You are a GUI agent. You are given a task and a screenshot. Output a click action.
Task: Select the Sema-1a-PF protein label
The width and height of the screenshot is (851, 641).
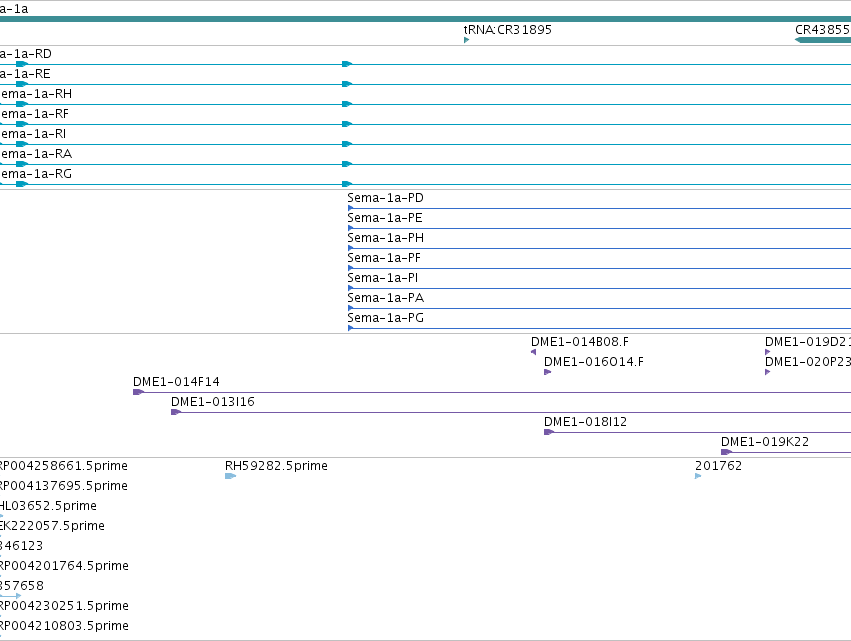click(x=384, y=258)
